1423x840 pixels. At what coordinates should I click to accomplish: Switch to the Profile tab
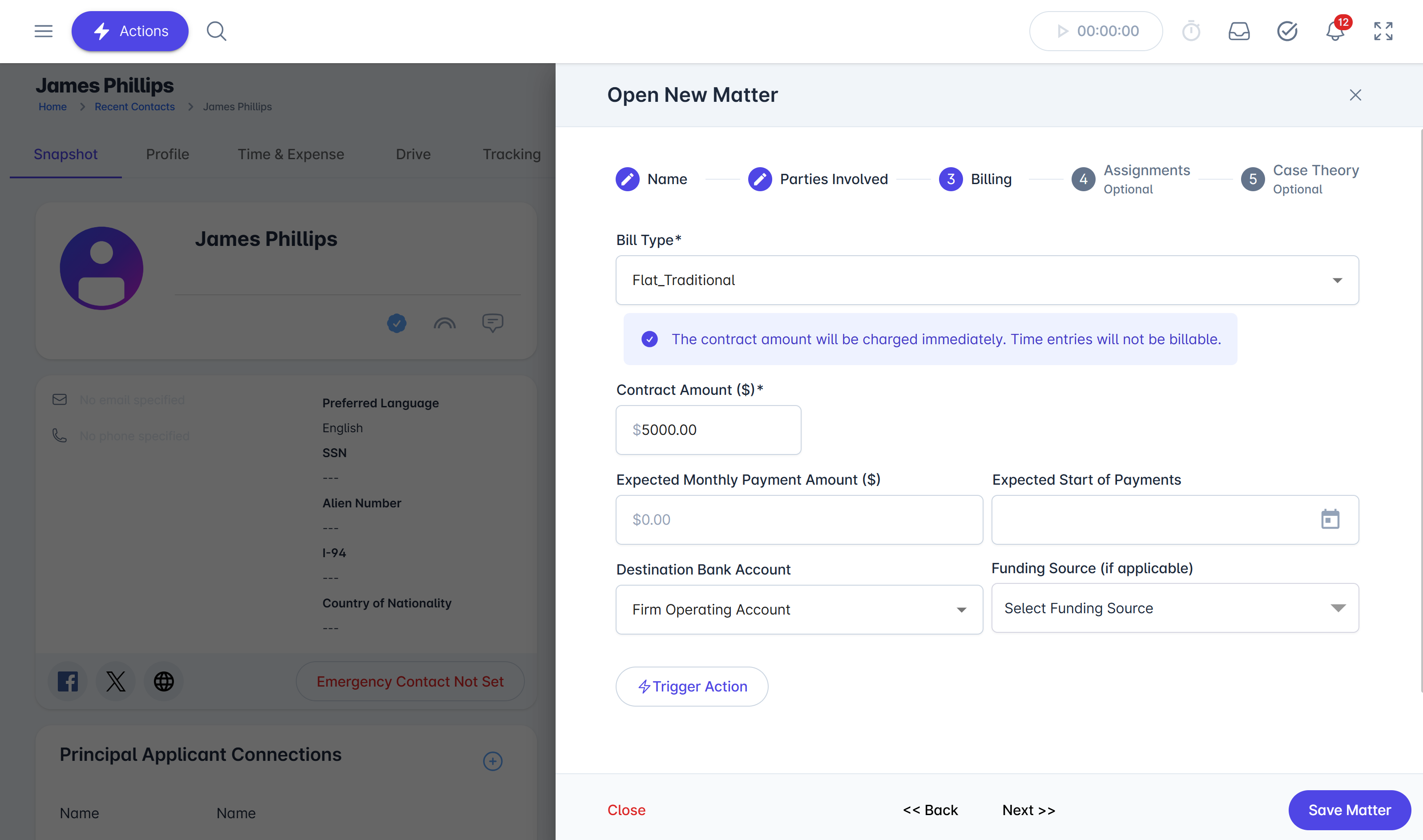coord(168,154)
